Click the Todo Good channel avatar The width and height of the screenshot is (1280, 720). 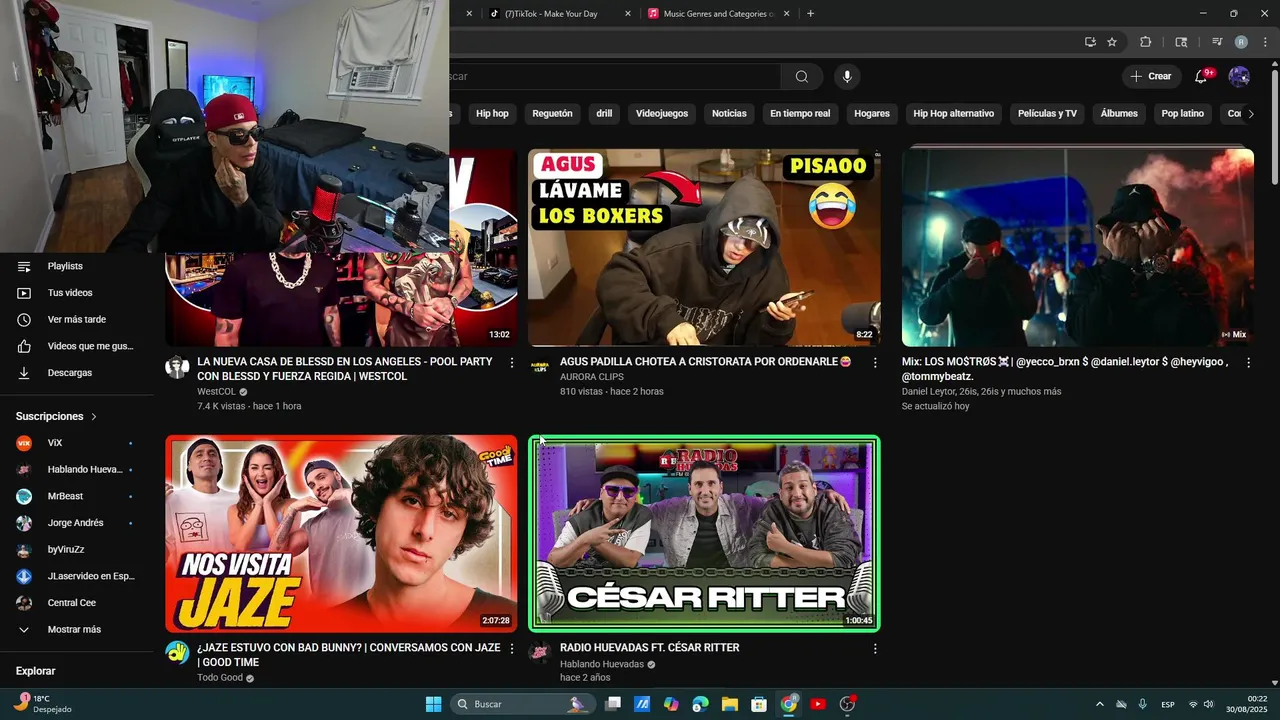click(x=177, y=653)
